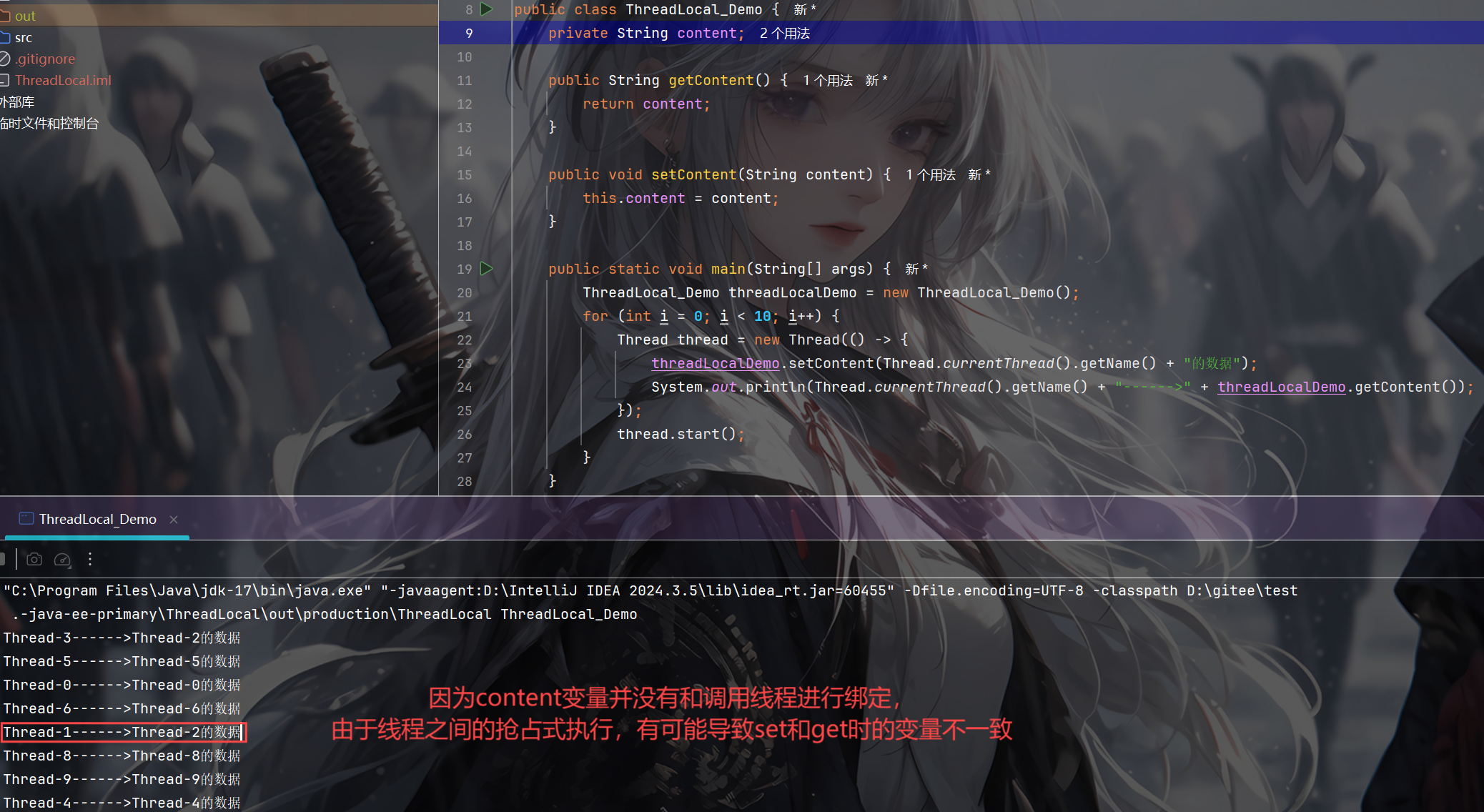The width and height of the screenshot is (1484, 812).
Task: Stop the running process with stop button
Action: tap(3, 560)
